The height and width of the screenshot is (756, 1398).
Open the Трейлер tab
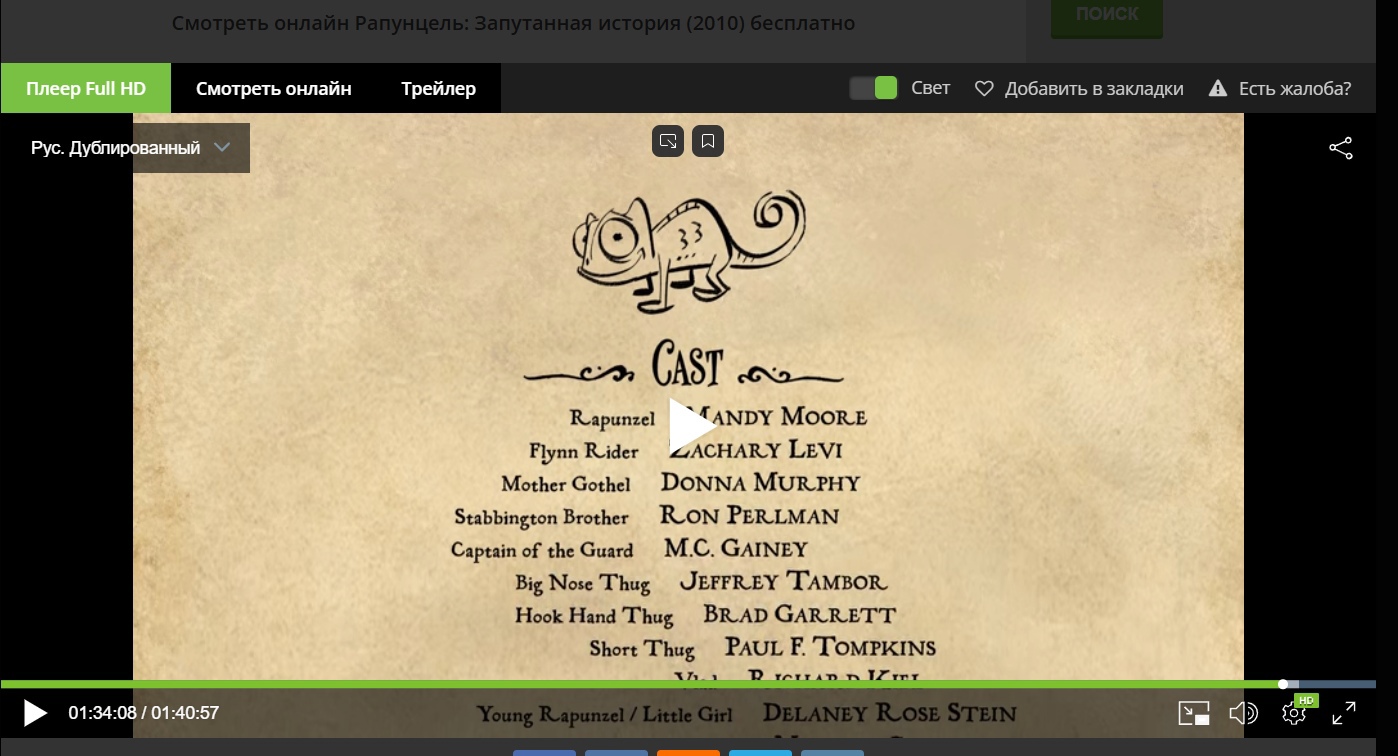(x=439, y=88)
